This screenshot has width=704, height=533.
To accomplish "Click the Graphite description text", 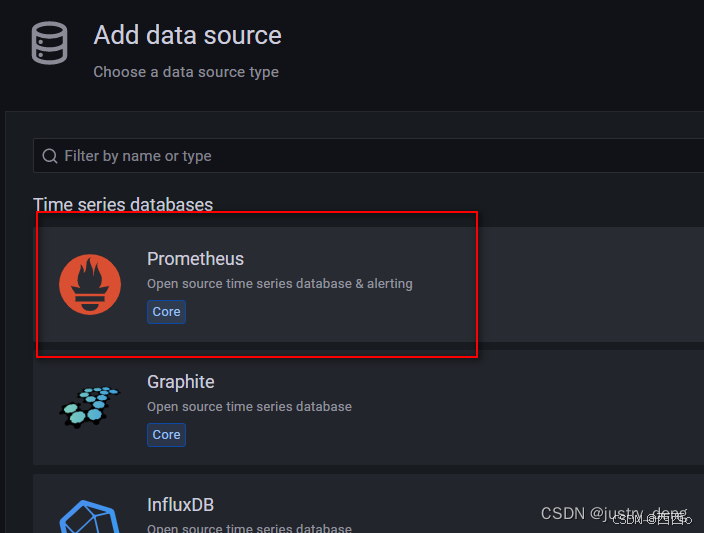I will coord(249,407).
